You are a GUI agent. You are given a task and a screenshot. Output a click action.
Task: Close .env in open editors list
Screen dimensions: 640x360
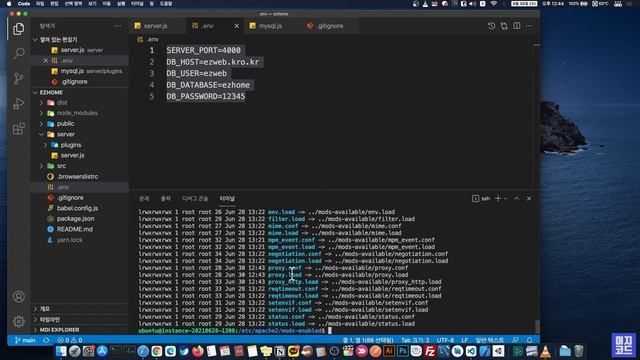[x=45, y=60]
